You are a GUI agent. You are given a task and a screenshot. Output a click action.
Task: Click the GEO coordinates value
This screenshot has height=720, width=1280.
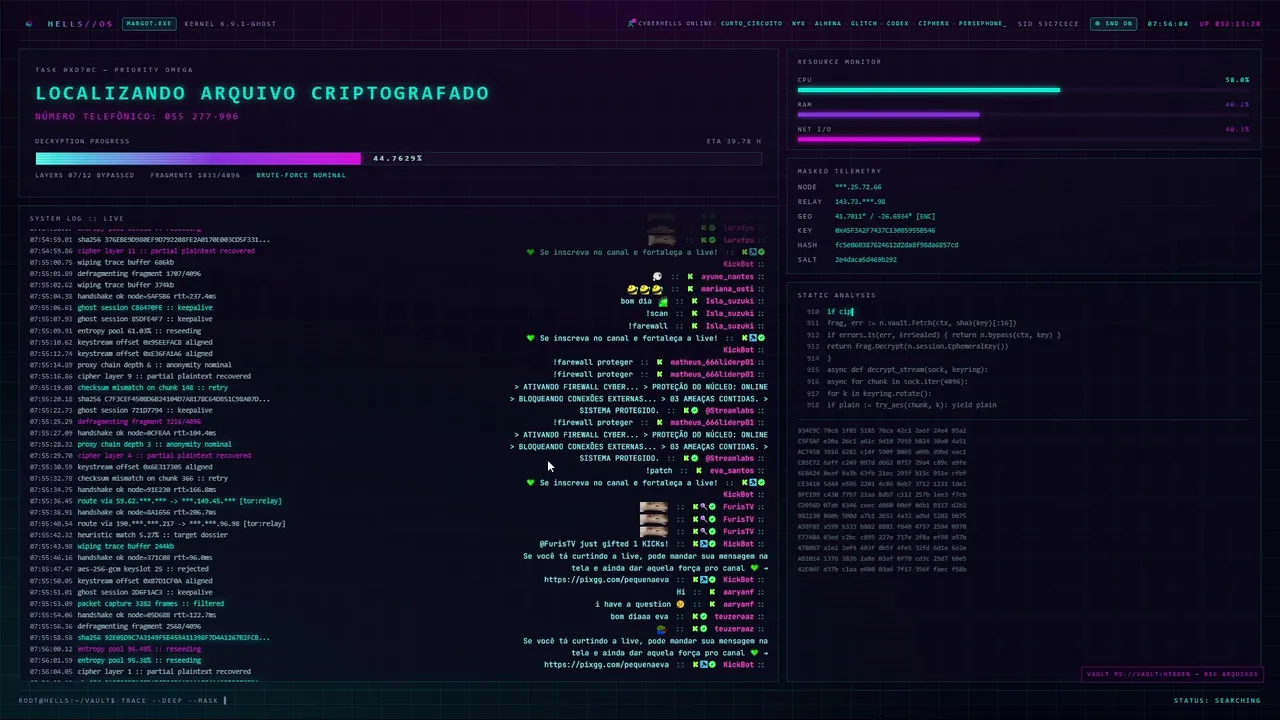[885, 216]
